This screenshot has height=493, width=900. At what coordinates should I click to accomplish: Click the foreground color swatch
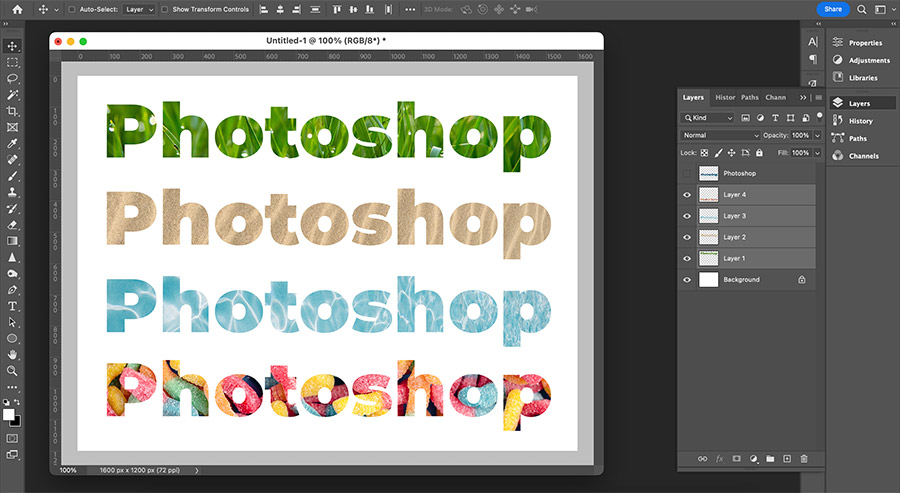(x=9, y=415)
